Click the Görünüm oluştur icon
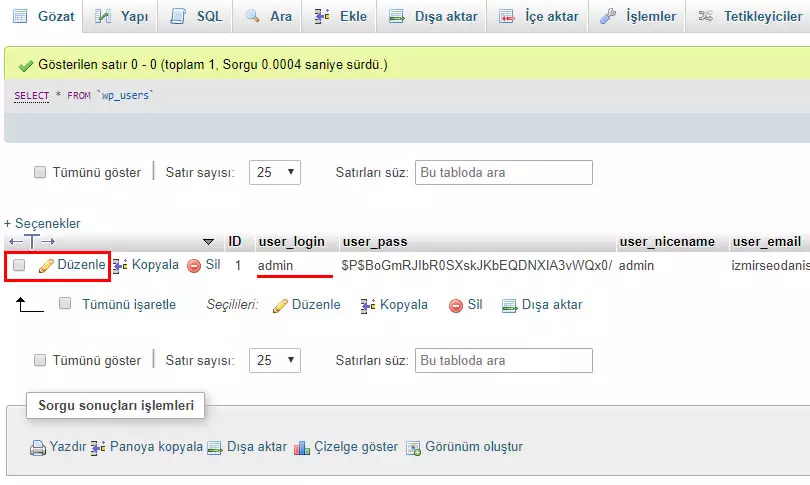 coord(413,447)
